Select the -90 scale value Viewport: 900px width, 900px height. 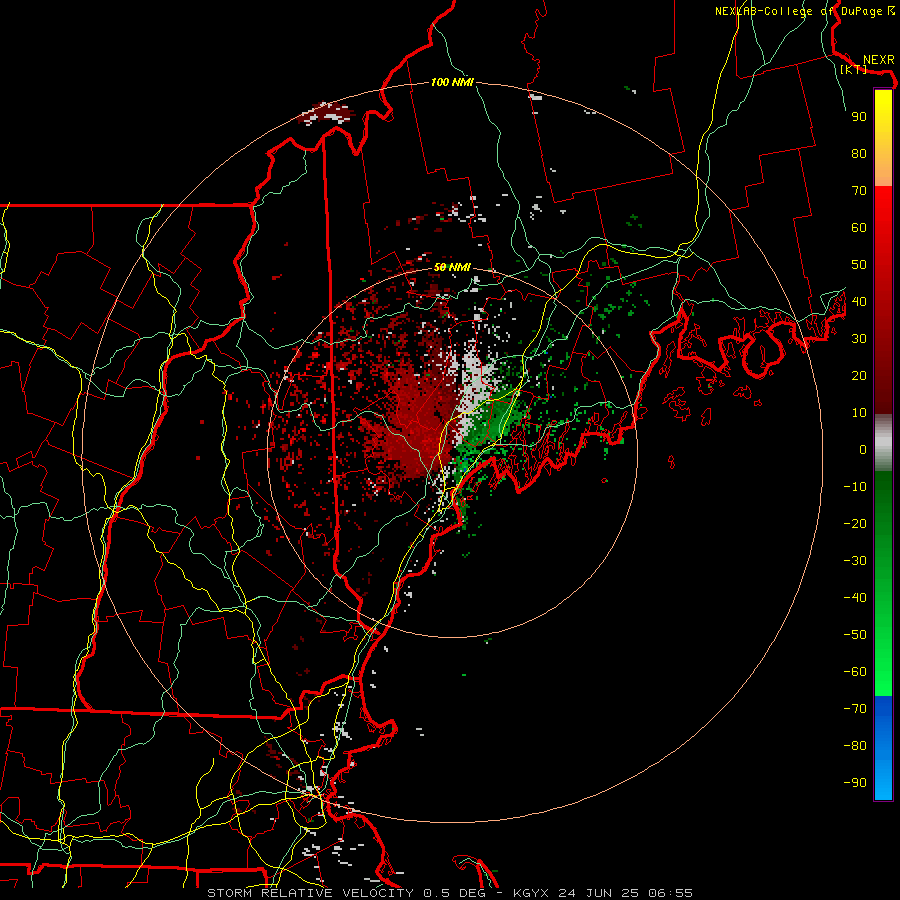pyautogui.click(x=855, y=782)
